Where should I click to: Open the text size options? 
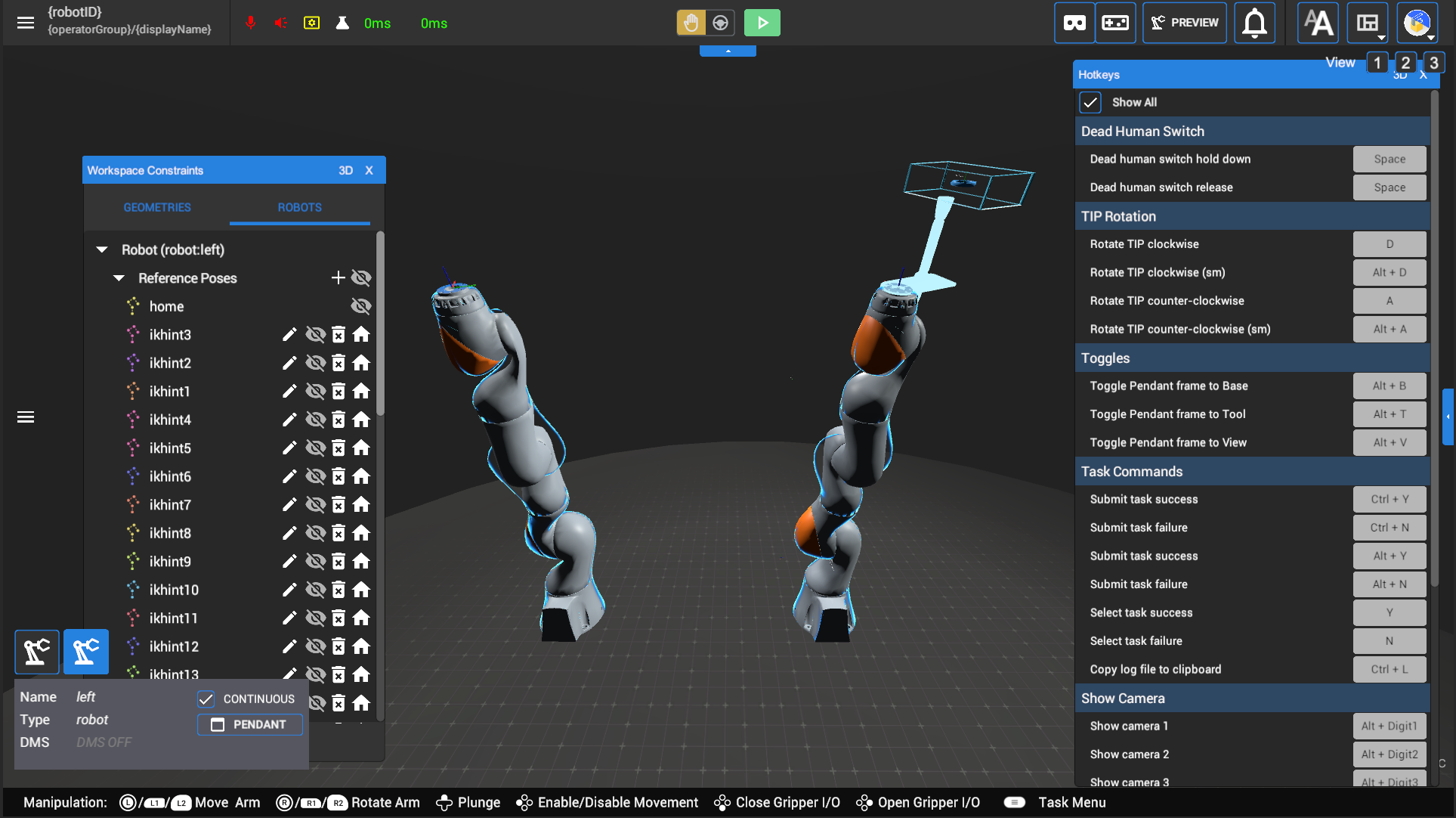1318,23
